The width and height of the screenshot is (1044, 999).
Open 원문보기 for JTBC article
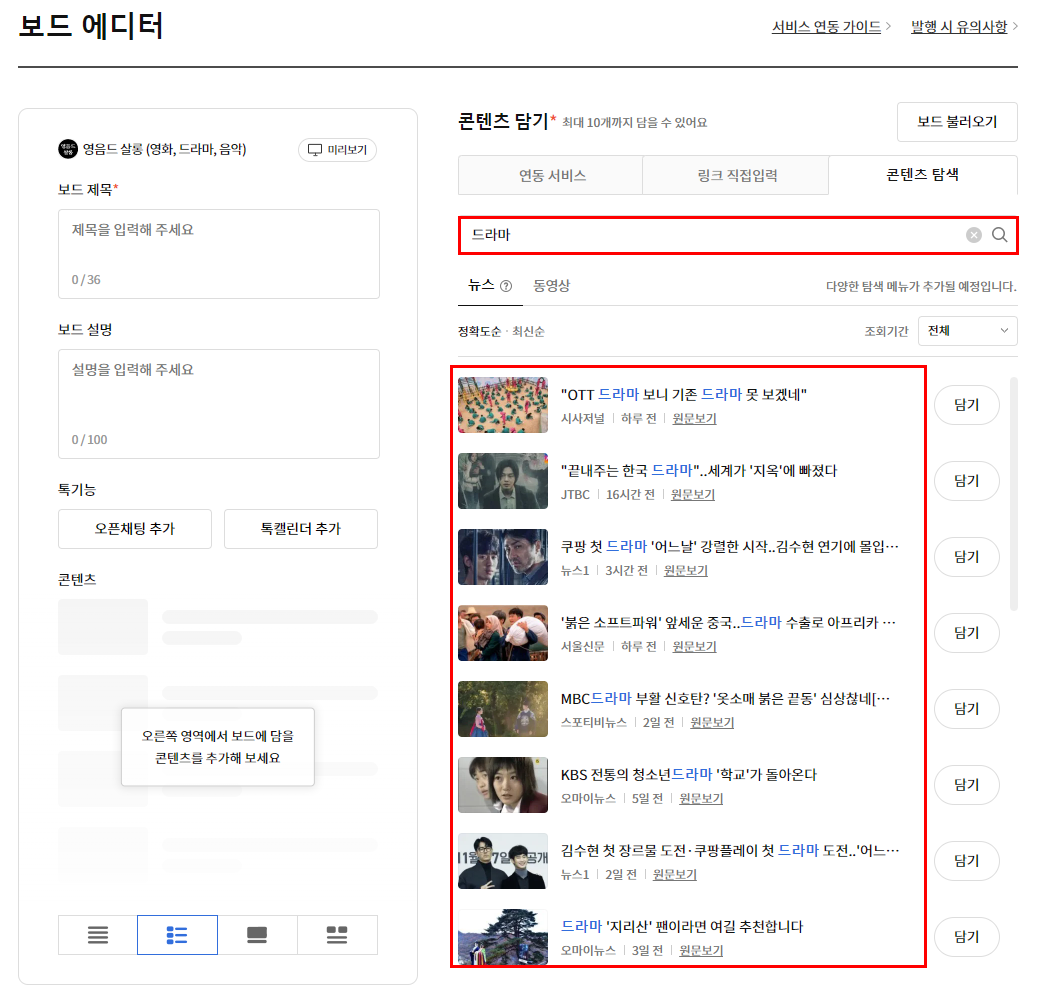pos(692,494)
